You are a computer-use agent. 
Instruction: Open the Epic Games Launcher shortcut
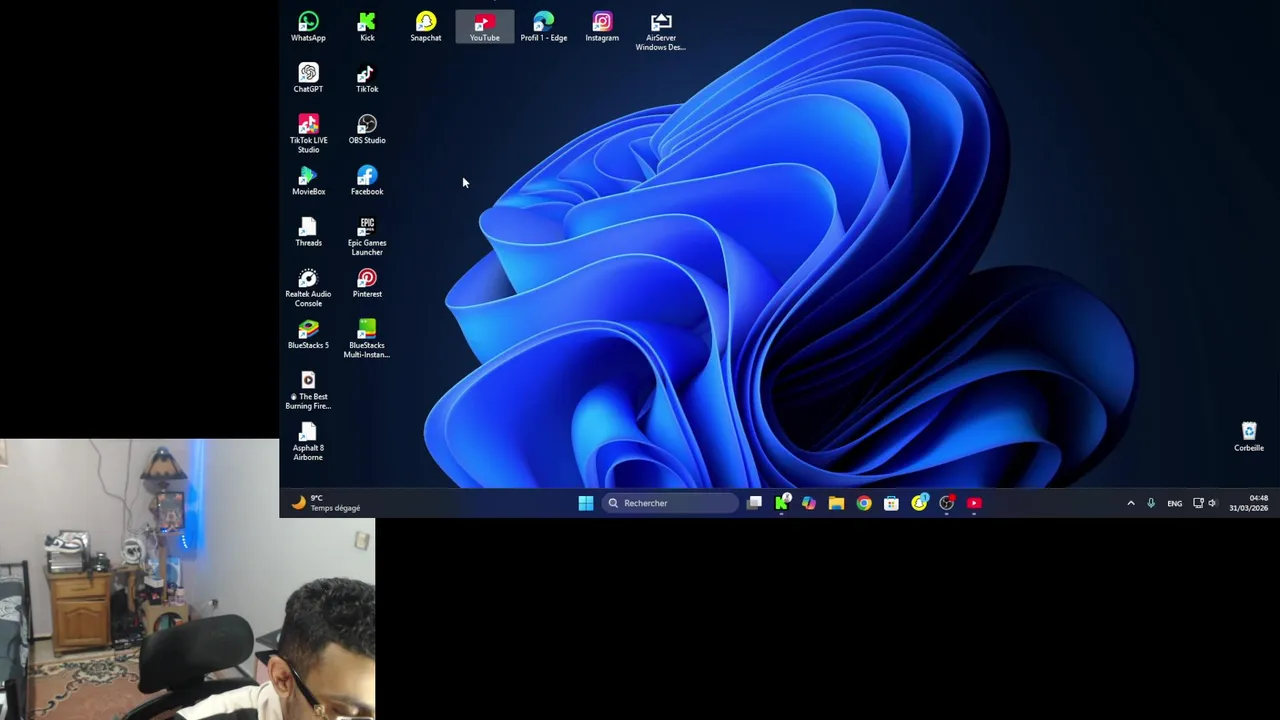[367, 237]
